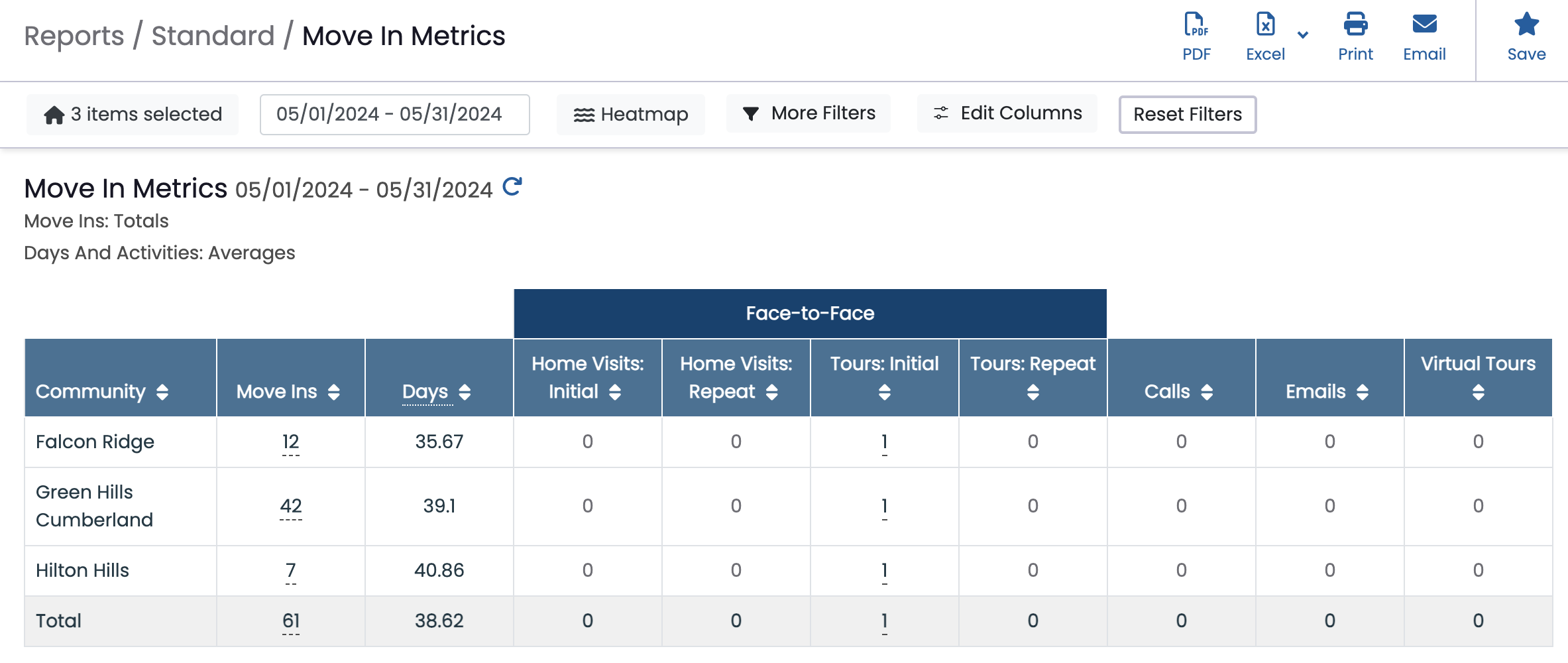The width and height of the screenshot is (1568, 663).
Task: Refresh the Move In Metrics data
Action: coord(512,187)
